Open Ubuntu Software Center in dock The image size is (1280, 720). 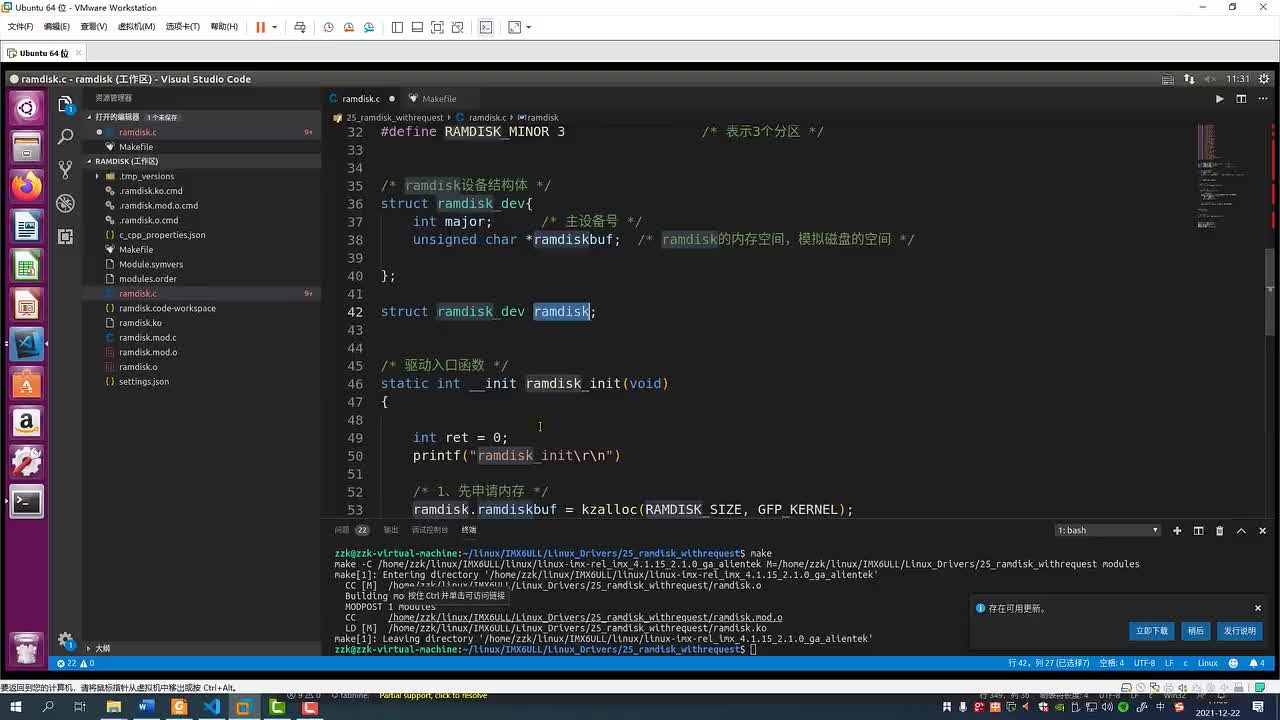[27, 383]
